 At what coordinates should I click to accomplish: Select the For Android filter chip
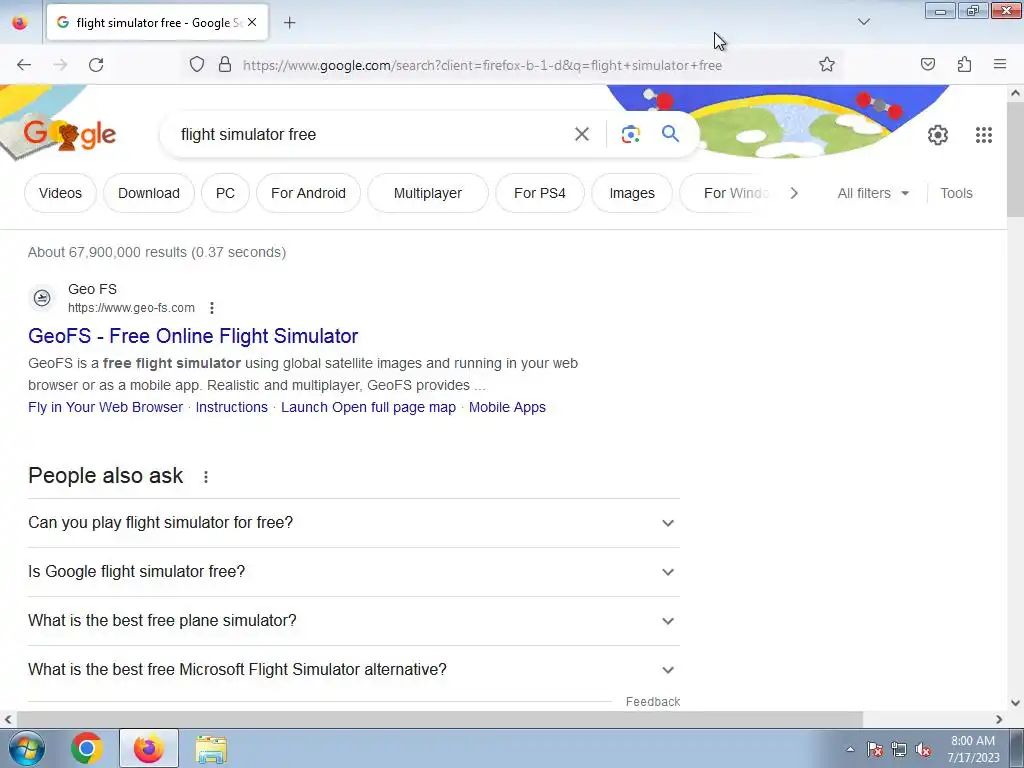308,193
